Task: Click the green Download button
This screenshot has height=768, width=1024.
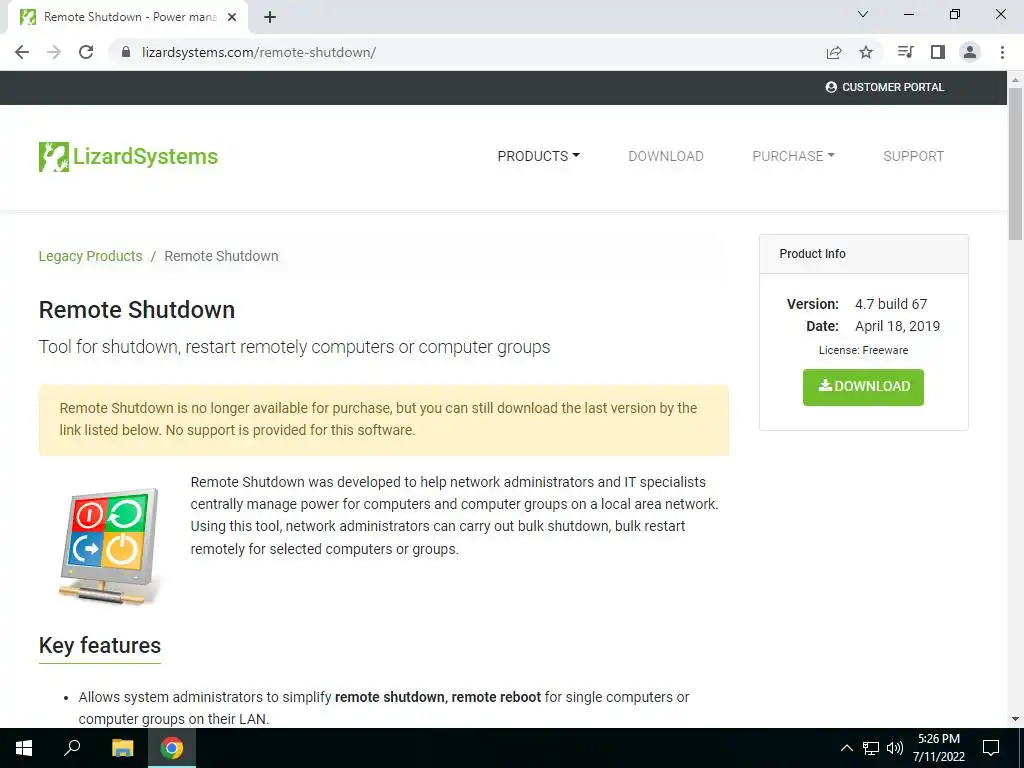Action: pos(863,387)
